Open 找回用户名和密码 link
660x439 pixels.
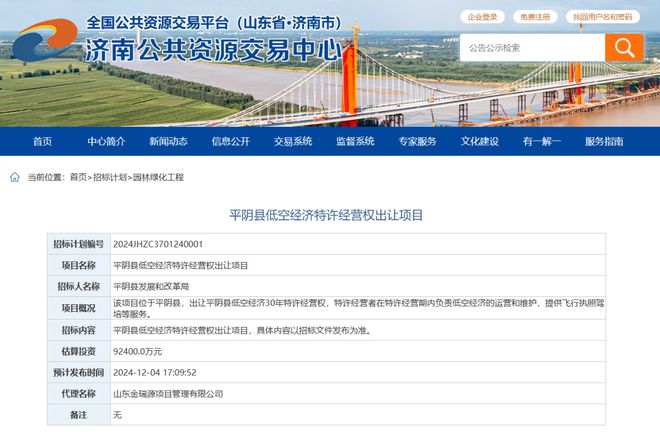tap(602, 17)
